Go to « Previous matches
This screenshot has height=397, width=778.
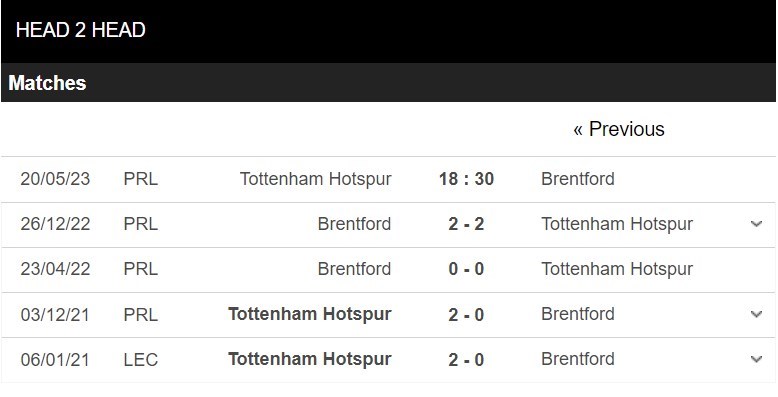[x=619, y=129]
